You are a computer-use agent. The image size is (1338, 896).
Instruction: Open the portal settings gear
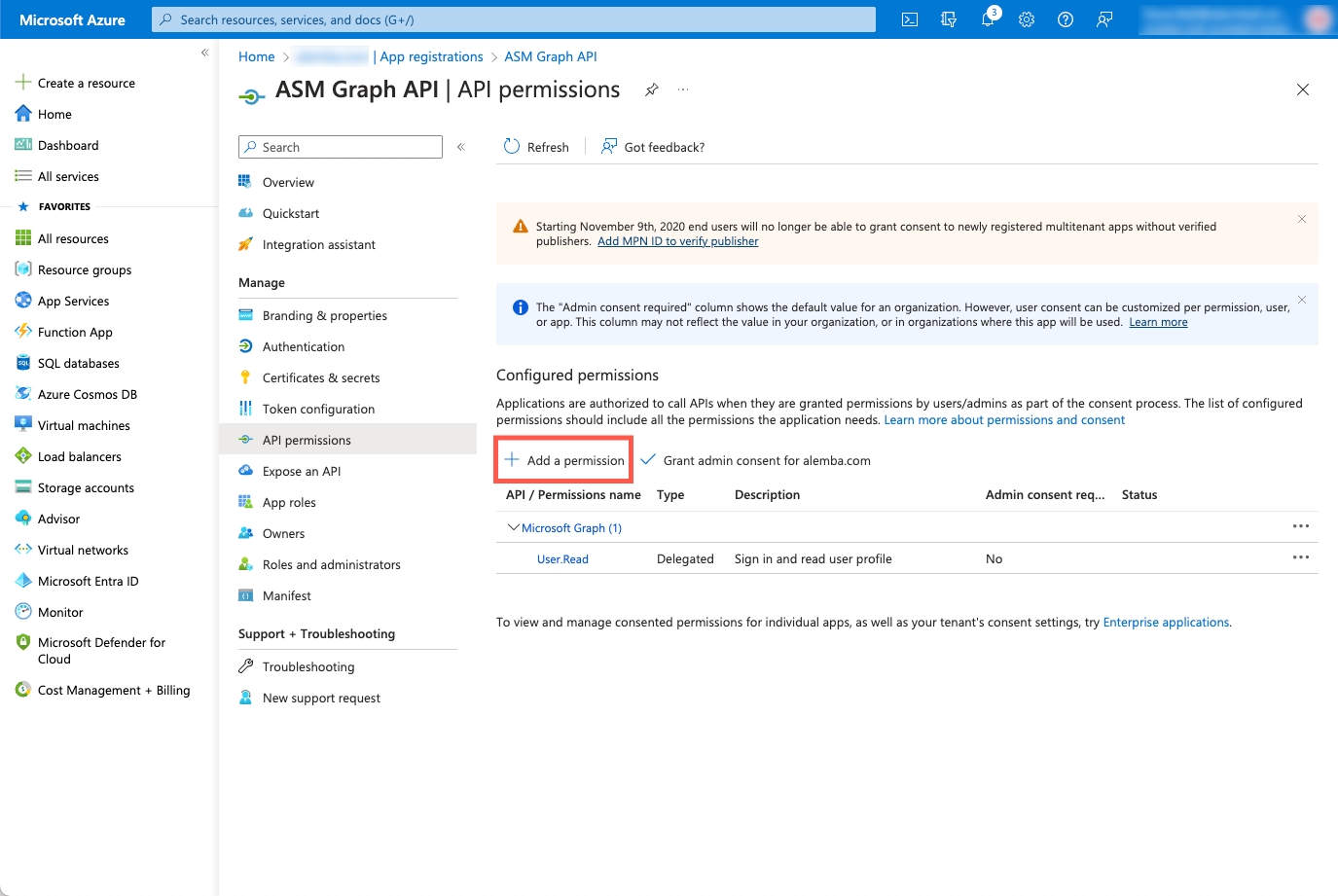click(x=1027, y=19)
